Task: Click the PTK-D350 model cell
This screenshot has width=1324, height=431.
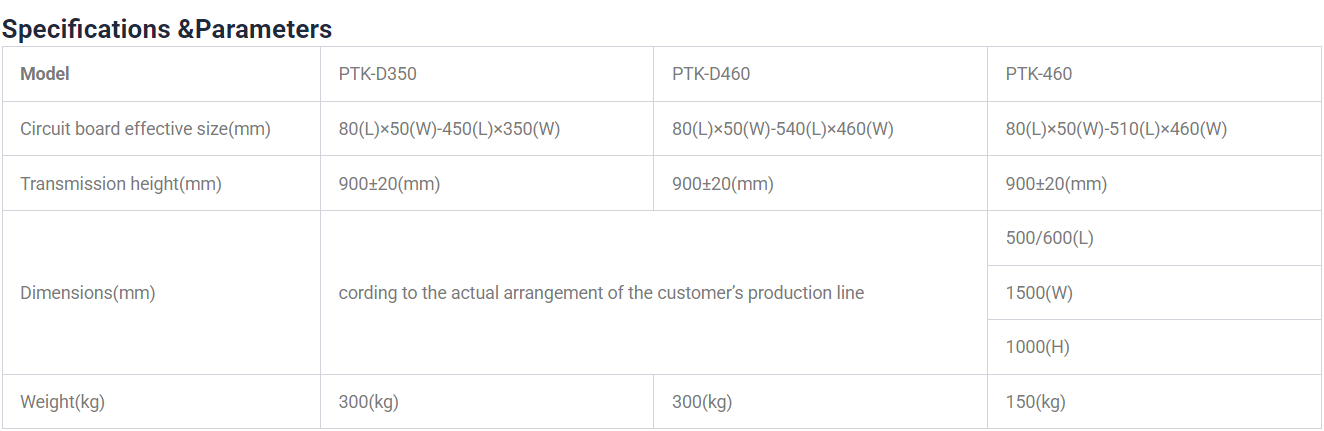Action: point(378,74)
